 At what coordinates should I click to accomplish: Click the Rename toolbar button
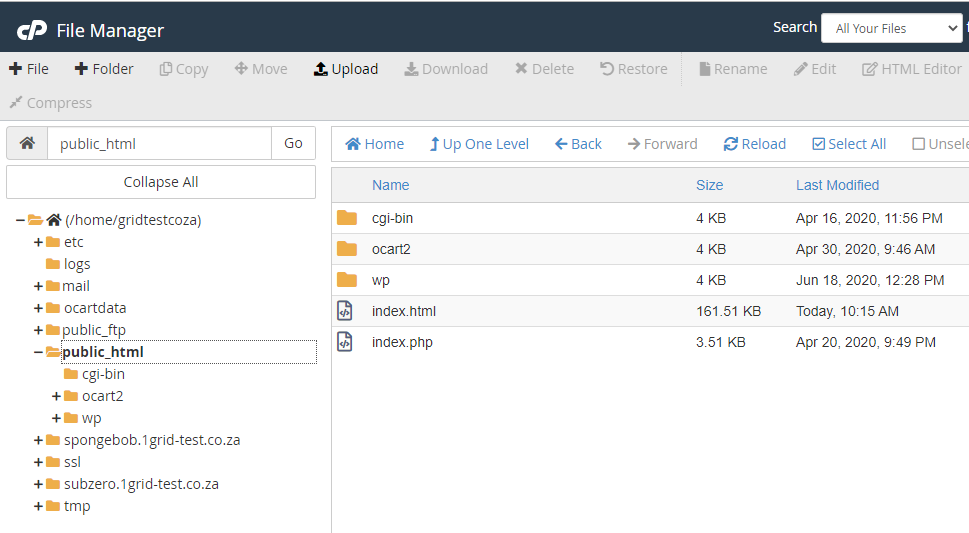(733, 69)
